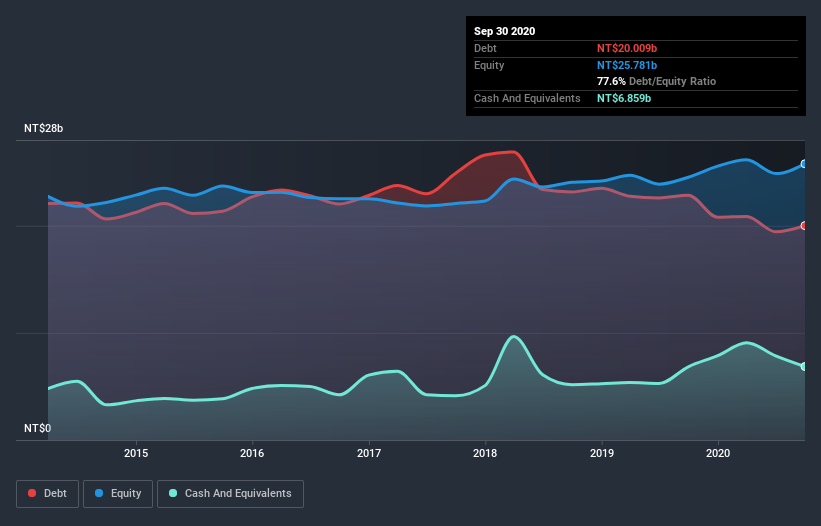Viewport: 821px width, 526px height.
Task: Click the 2019 x-axis label
Action: coord(602,453)
